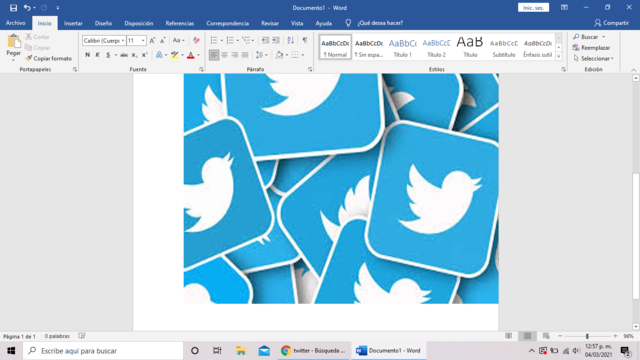Center align the paragraph
The image size is (640, 360).
(x=224, y=55)
